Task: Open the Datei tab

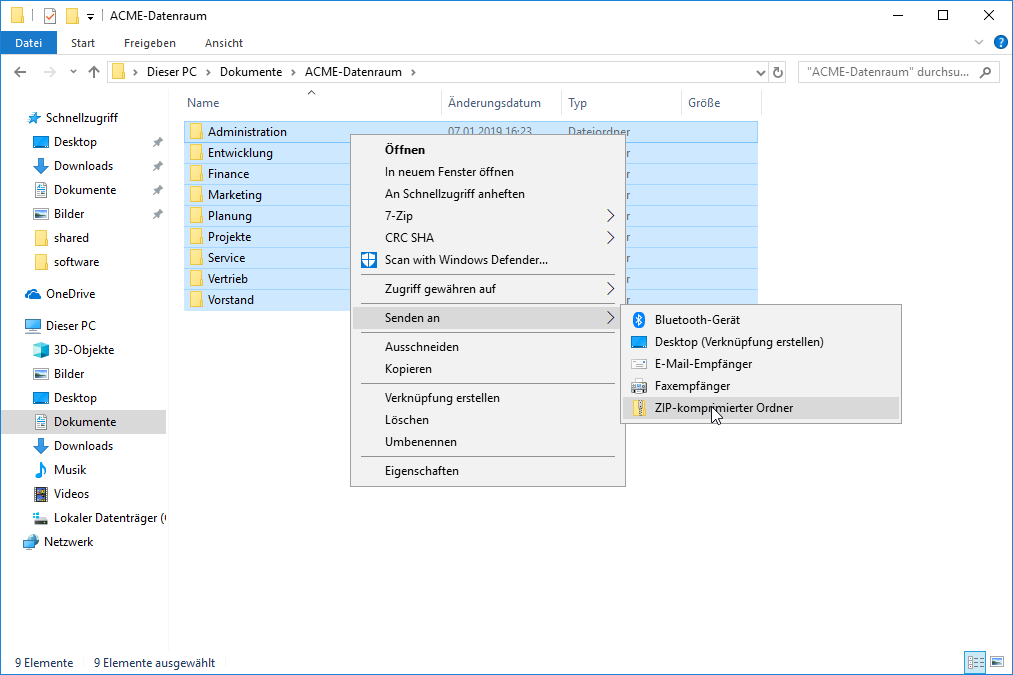Action: pos(28,43)
